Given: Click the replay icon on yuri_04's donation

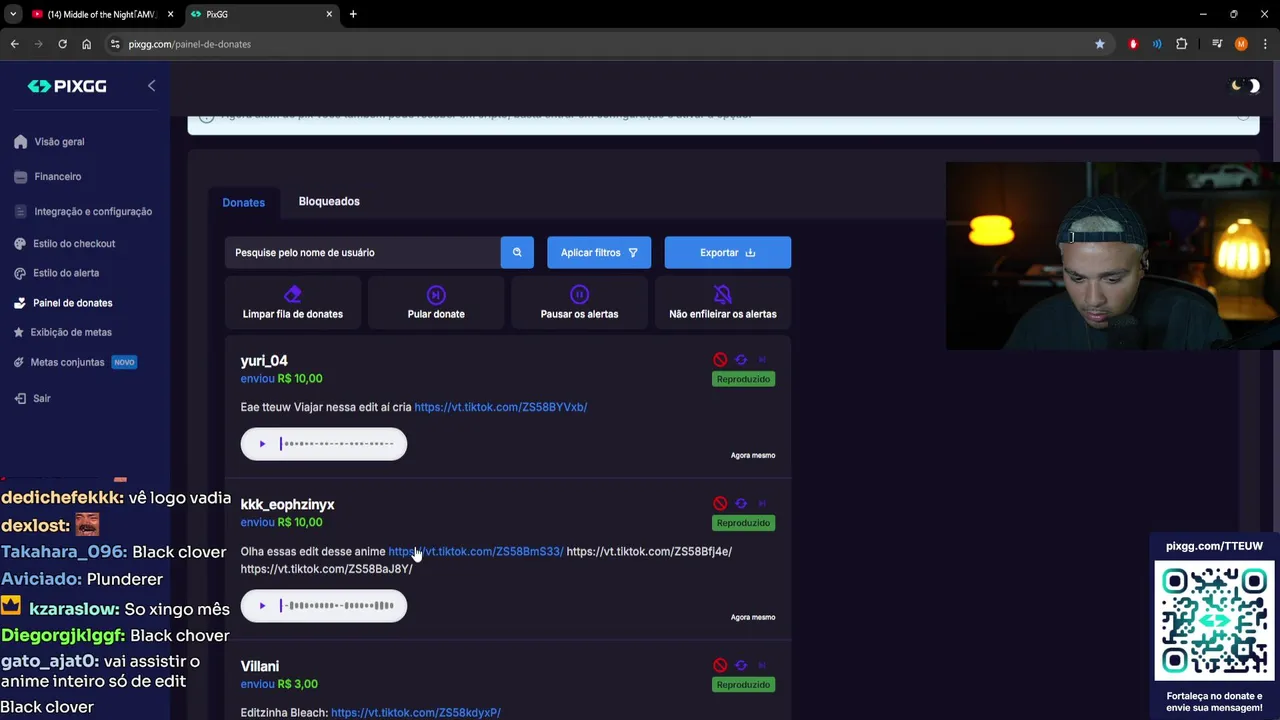Looking at the screenshot, I should [741, 360].
